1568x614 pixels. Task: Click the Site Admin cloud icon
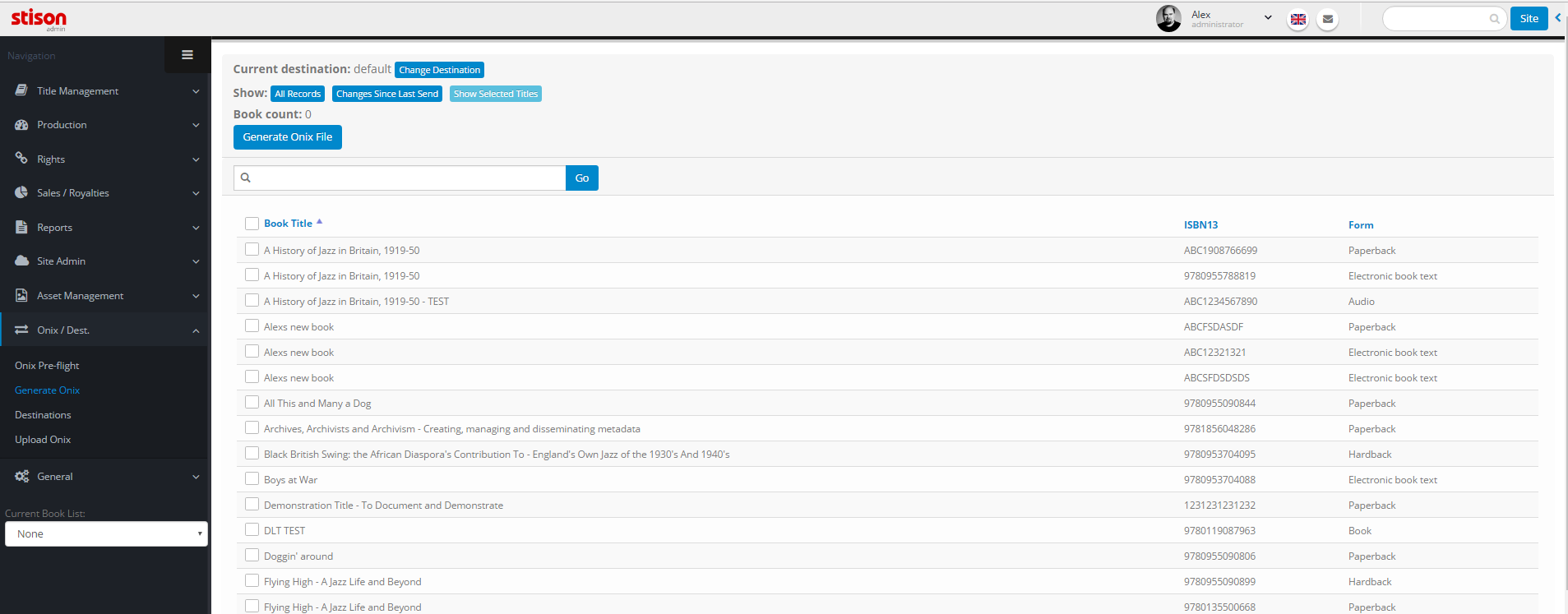pos(22,261)
